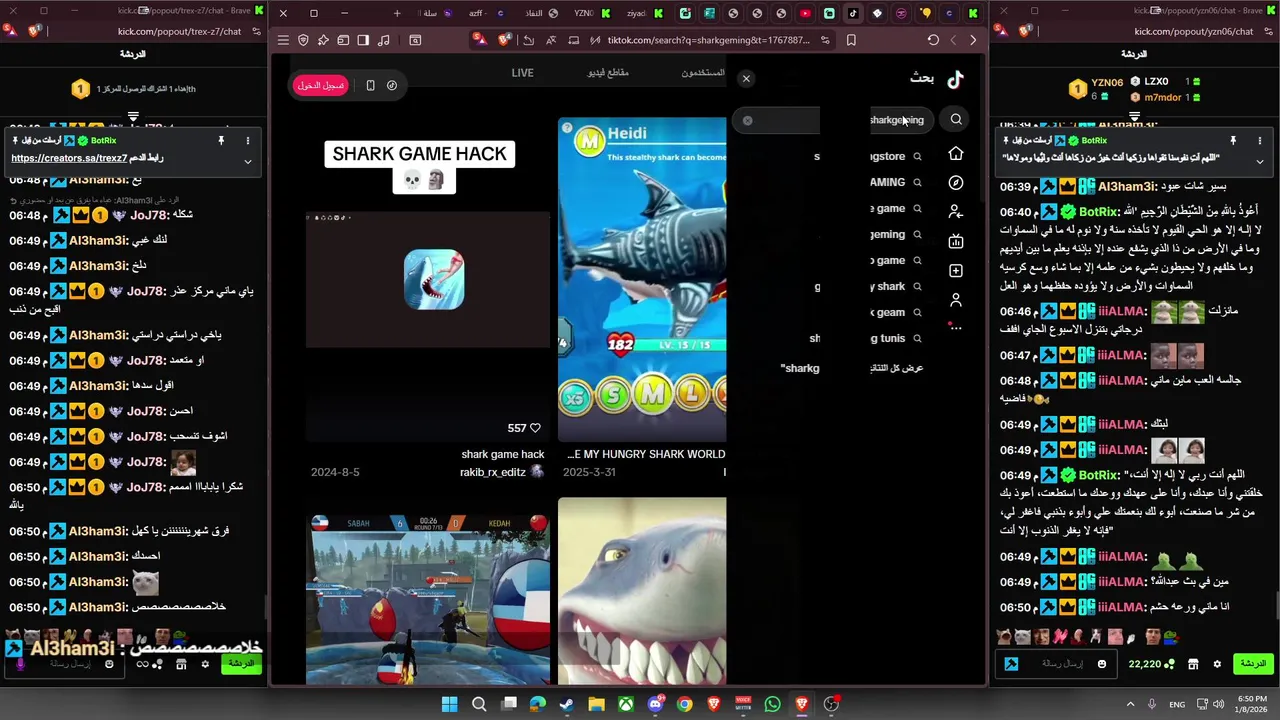
Task: Click the gift shop icon in right chat
Action: 1193,664
